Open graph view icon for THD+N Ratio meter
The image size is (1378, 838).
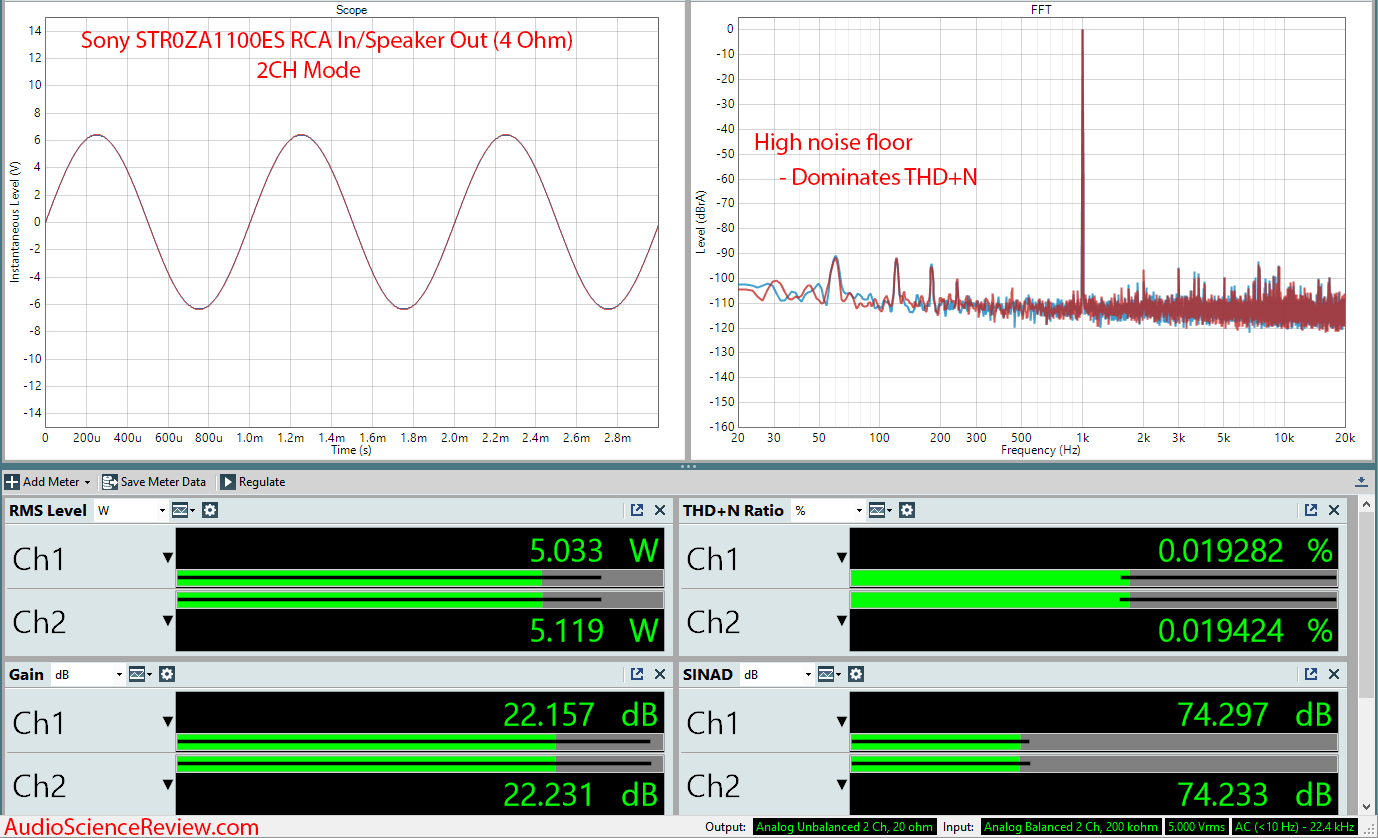(x=879, y=510)
